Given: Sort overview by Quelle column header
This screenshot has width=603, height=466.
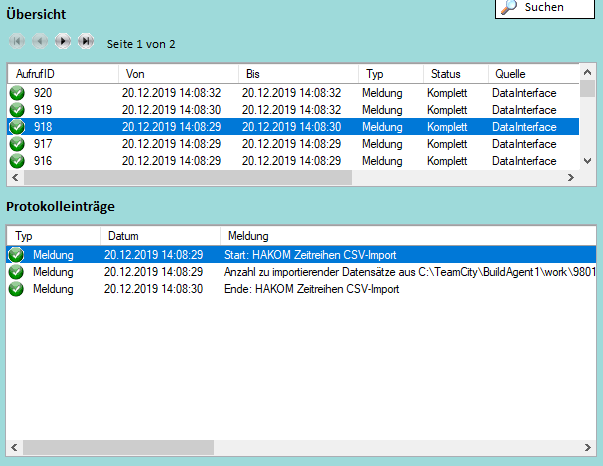Looking at the screenshot, I should (x=530, y=74).
